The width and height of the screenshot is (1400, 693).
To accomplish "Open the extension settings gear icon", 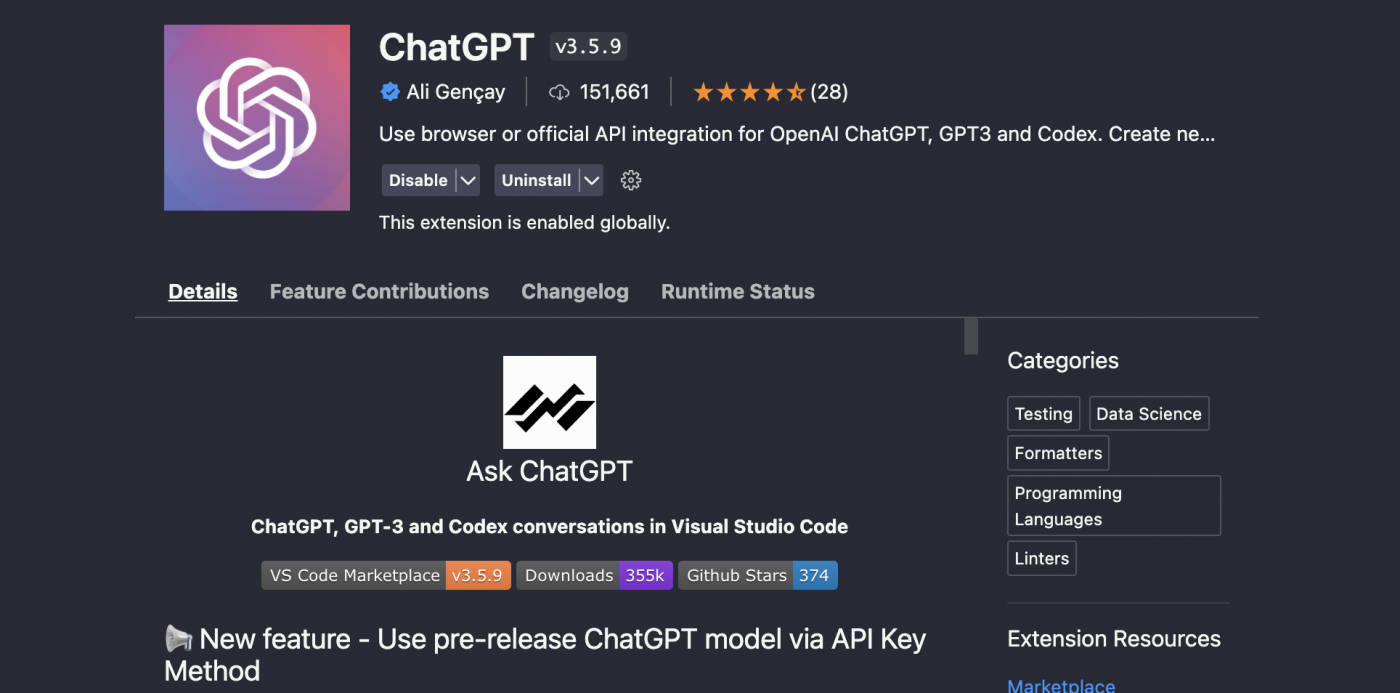I will [630, 180].
